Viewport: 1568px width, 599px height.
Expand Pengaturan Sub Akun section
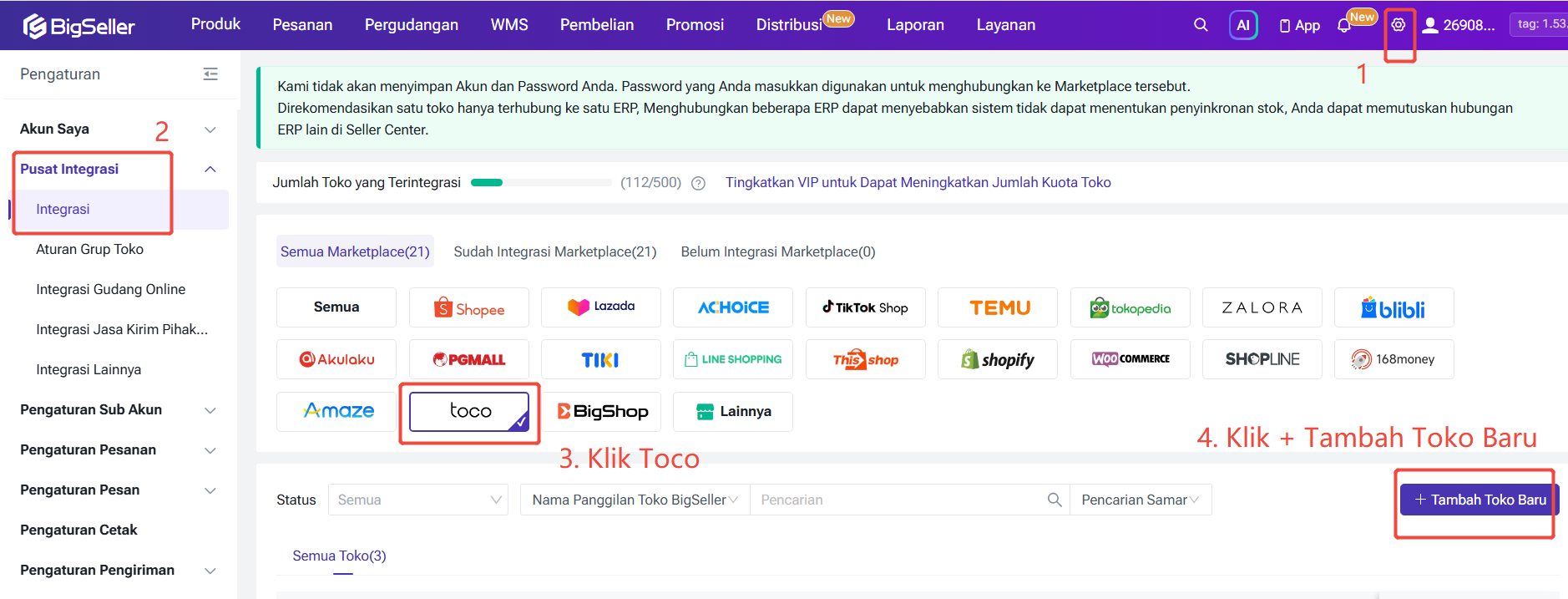[210, 410]
